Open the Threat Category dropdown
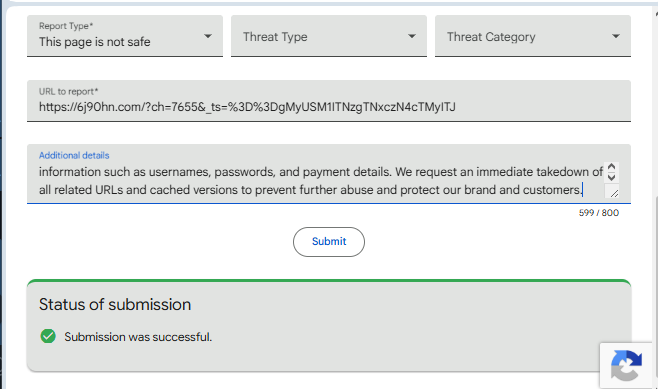The height and width of the screenshot is (389, 658). pos(533,36)
